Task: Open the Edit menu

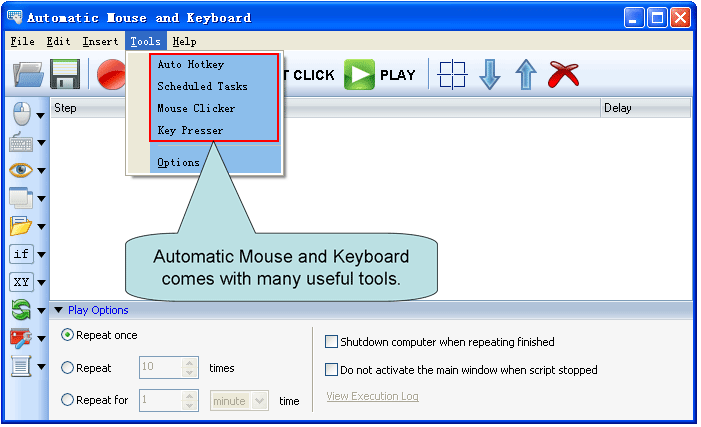Action: 59,42
